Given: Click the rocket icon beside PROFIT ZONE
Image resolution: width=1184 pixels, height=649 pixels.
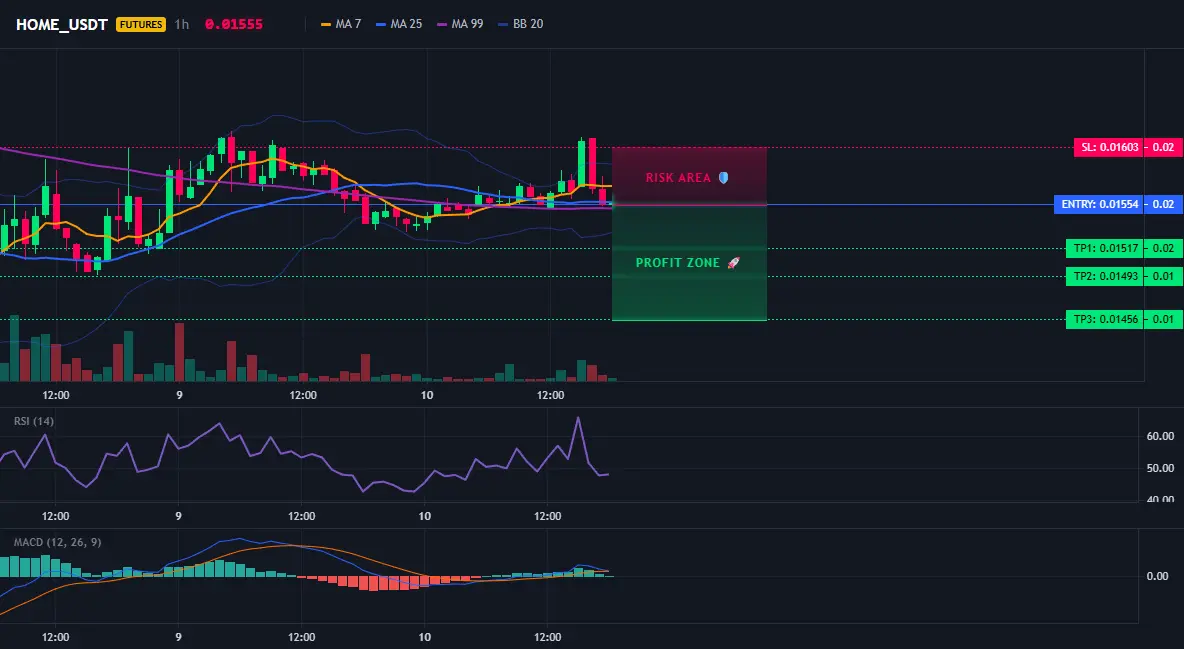Looking at the screenshot, I should point(733,263).
